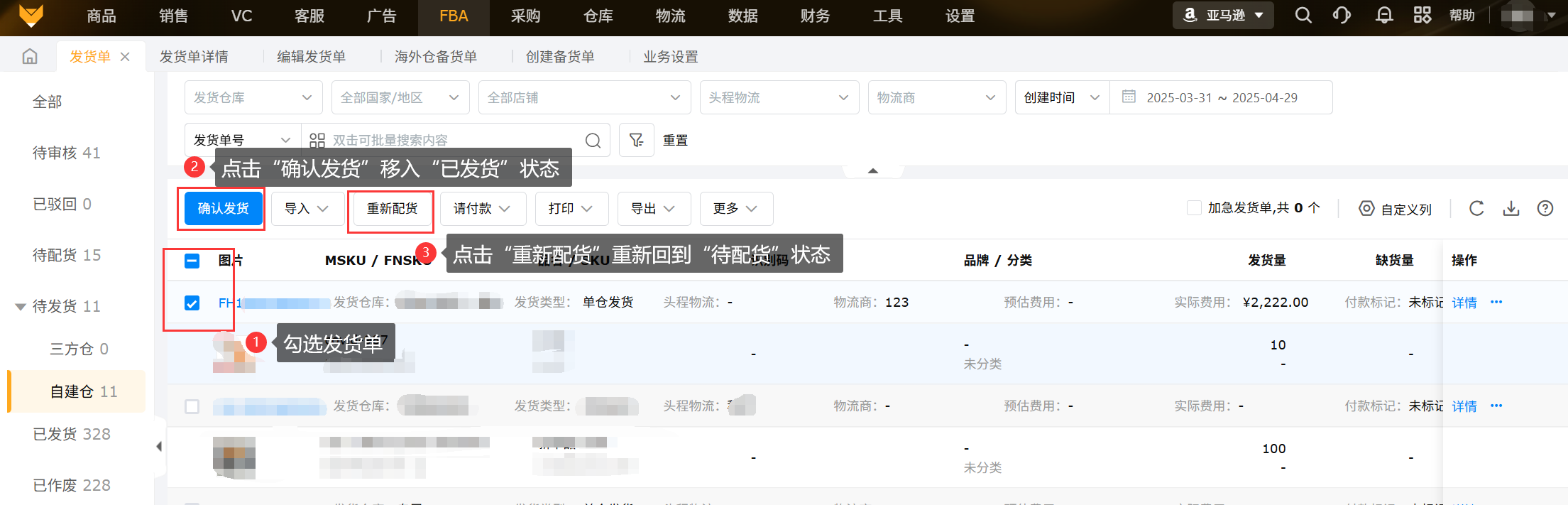This screenshot has height=505, width=1568.
Task: Open the 销售 menu
Action: [173, 16]
